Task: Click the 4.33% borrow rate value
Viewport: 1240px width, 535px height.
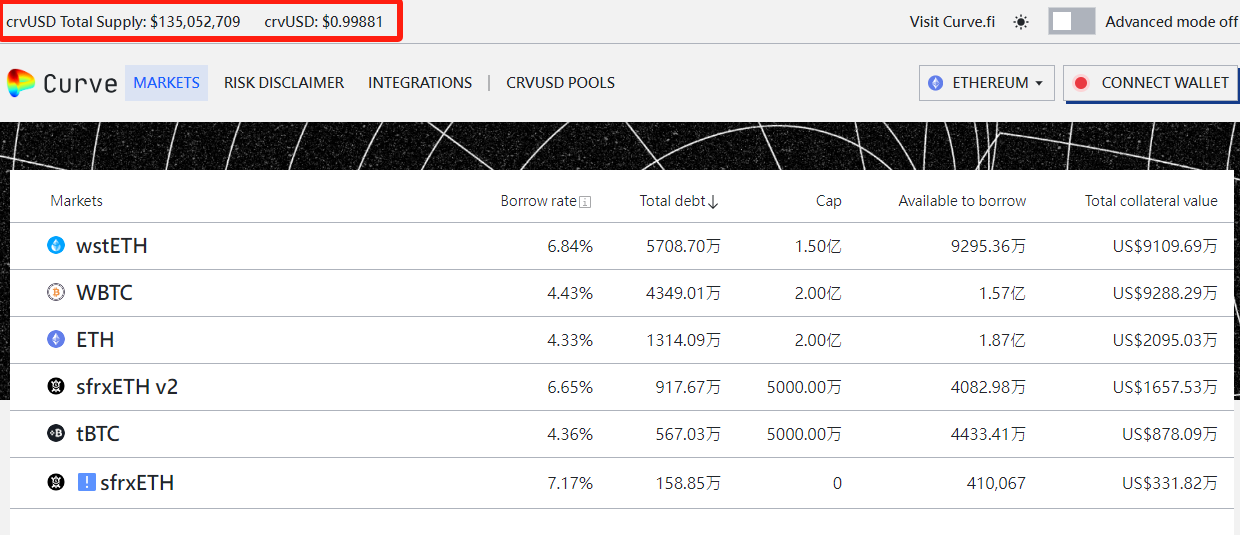Action: (570, 340)
